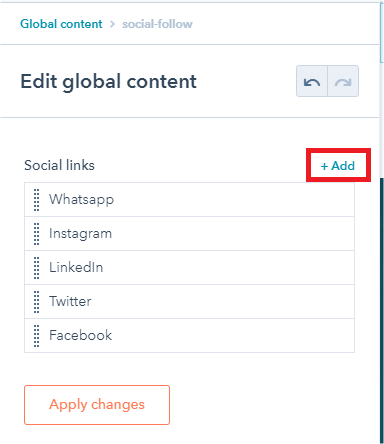This screenshot has width=384, height=444.
Task: Click the undo arrow icon
Action: point(312,82)
